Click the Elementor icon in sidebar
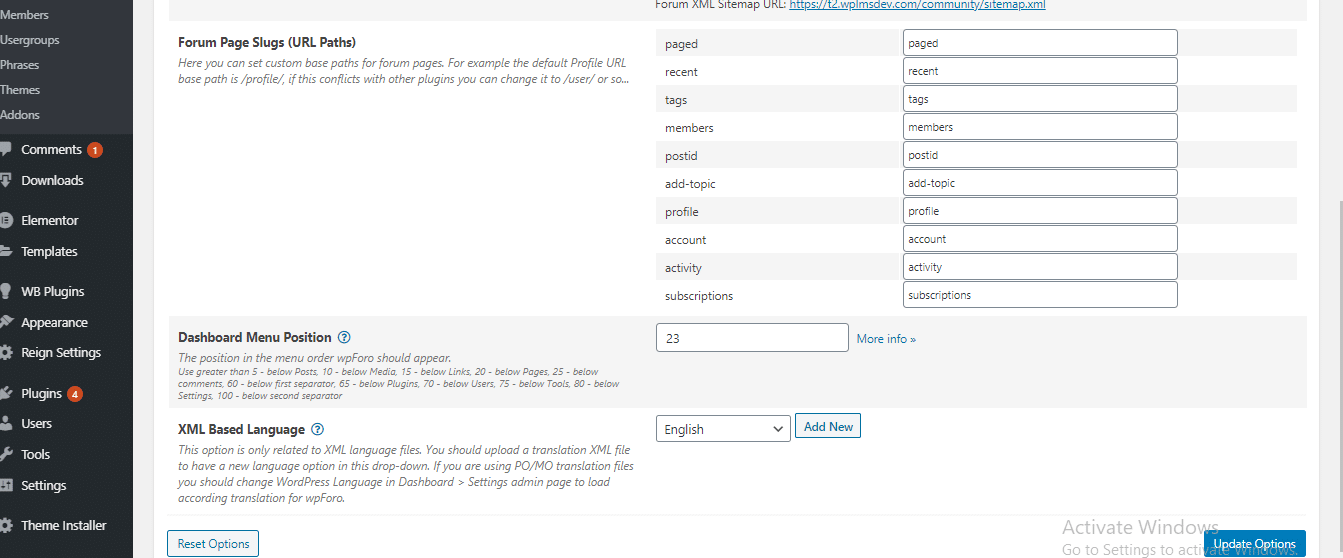1343x558 pixels. (x=6, y=220)
